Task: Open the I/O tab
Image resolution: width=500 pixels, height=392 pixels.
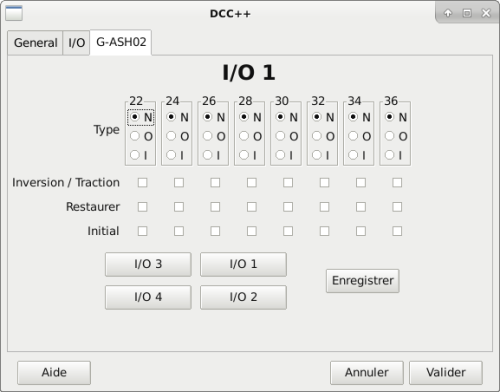Action: click(x=77, y=43)
